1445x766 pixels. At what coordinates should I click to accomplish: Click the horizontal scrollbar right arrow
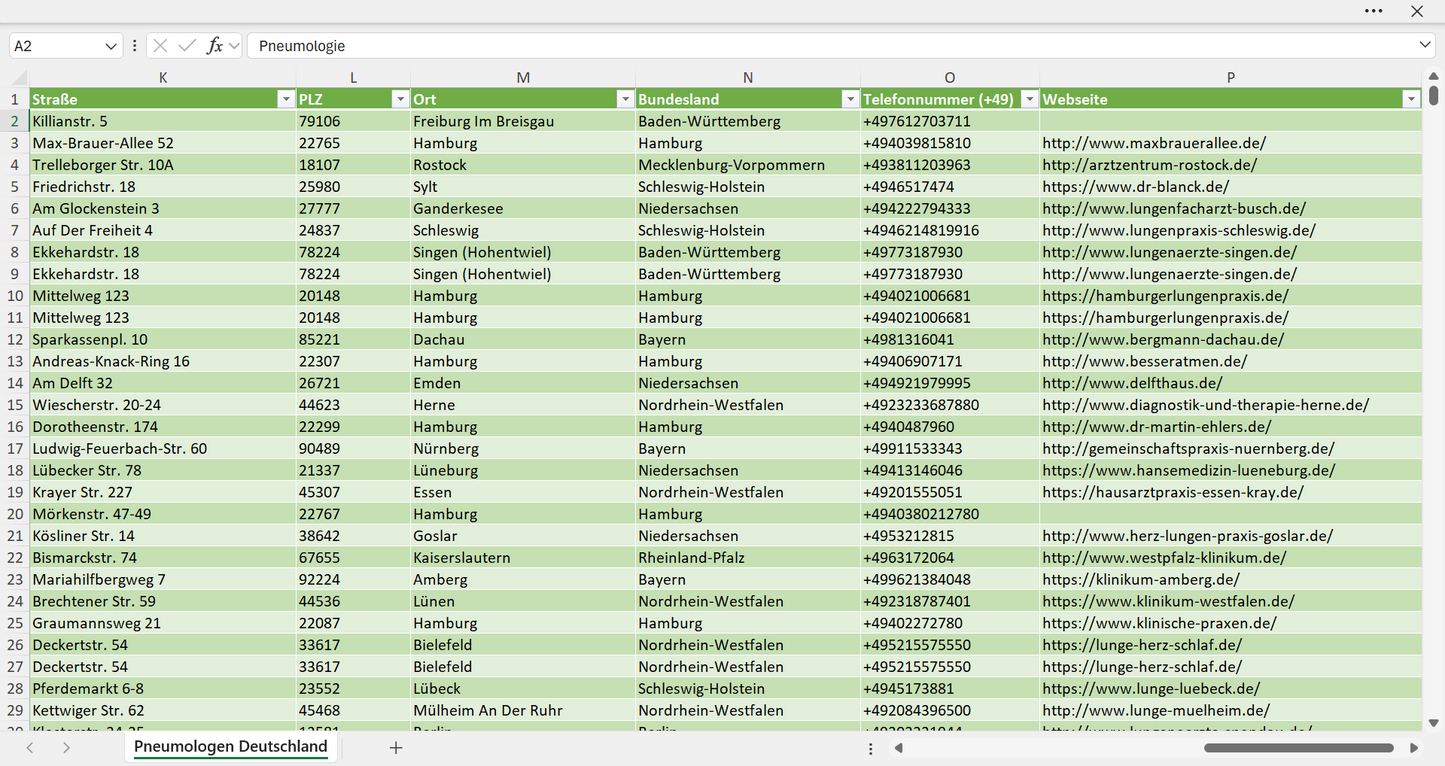[x=1414, y=747]
